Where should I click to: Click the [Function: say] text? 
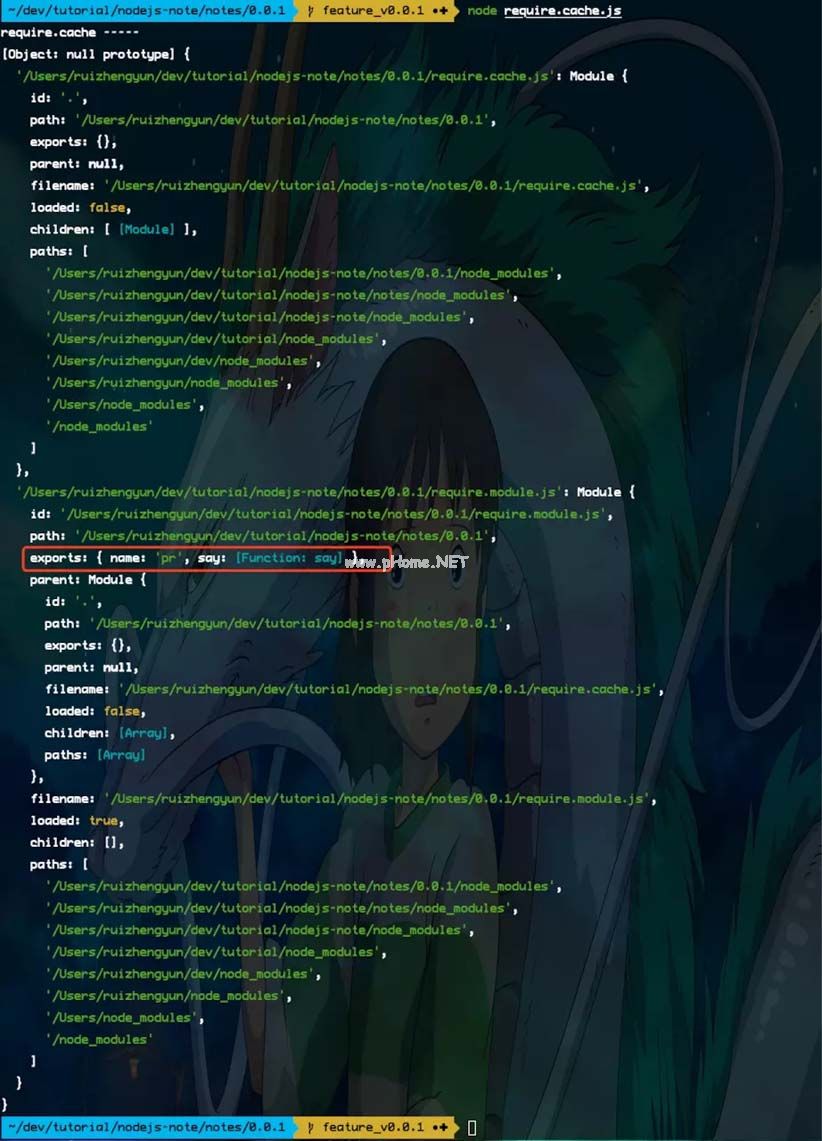(289, 558)
